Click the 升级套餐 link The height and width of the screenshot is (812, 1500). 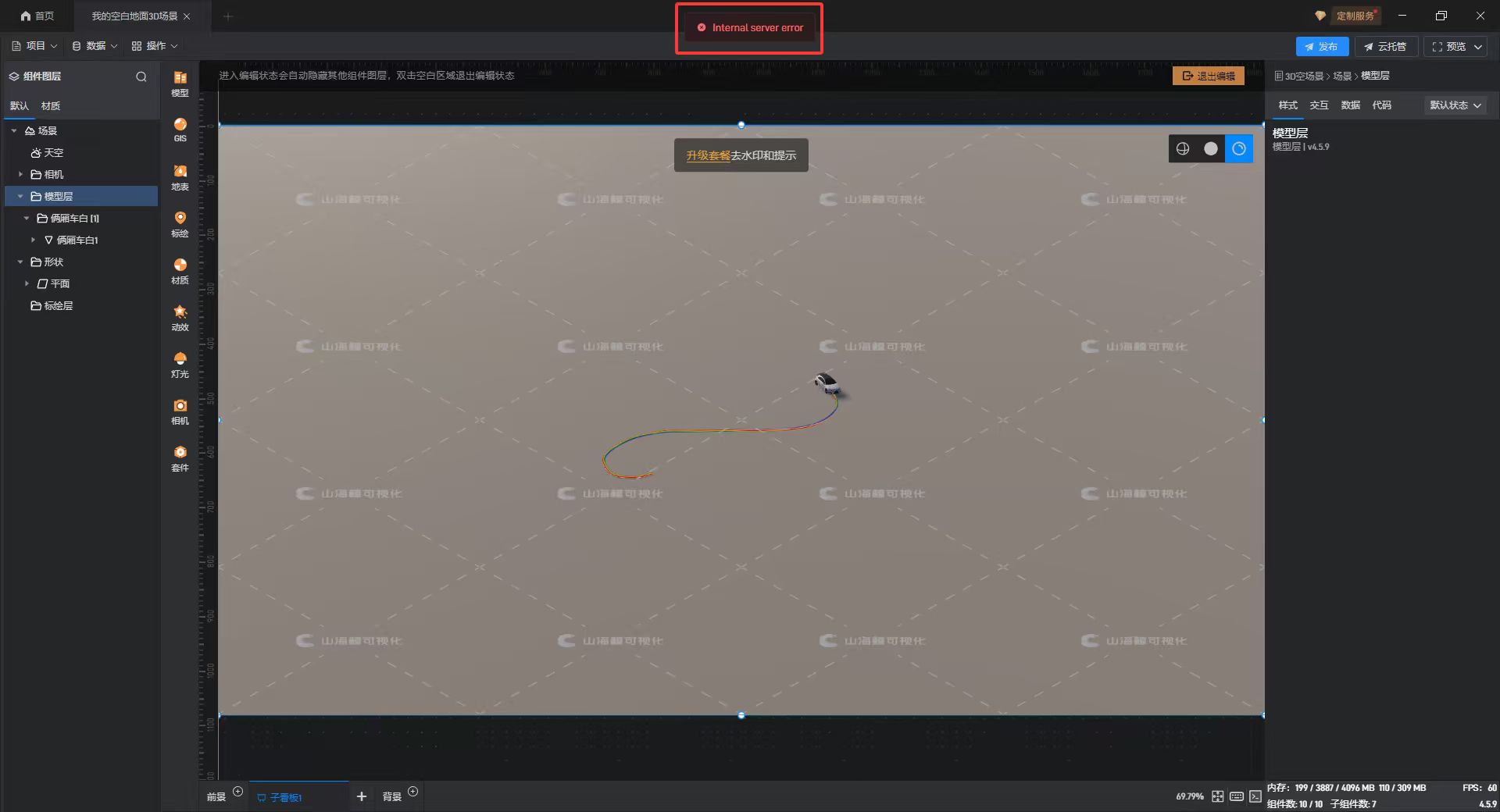click(x=708, y=155)
